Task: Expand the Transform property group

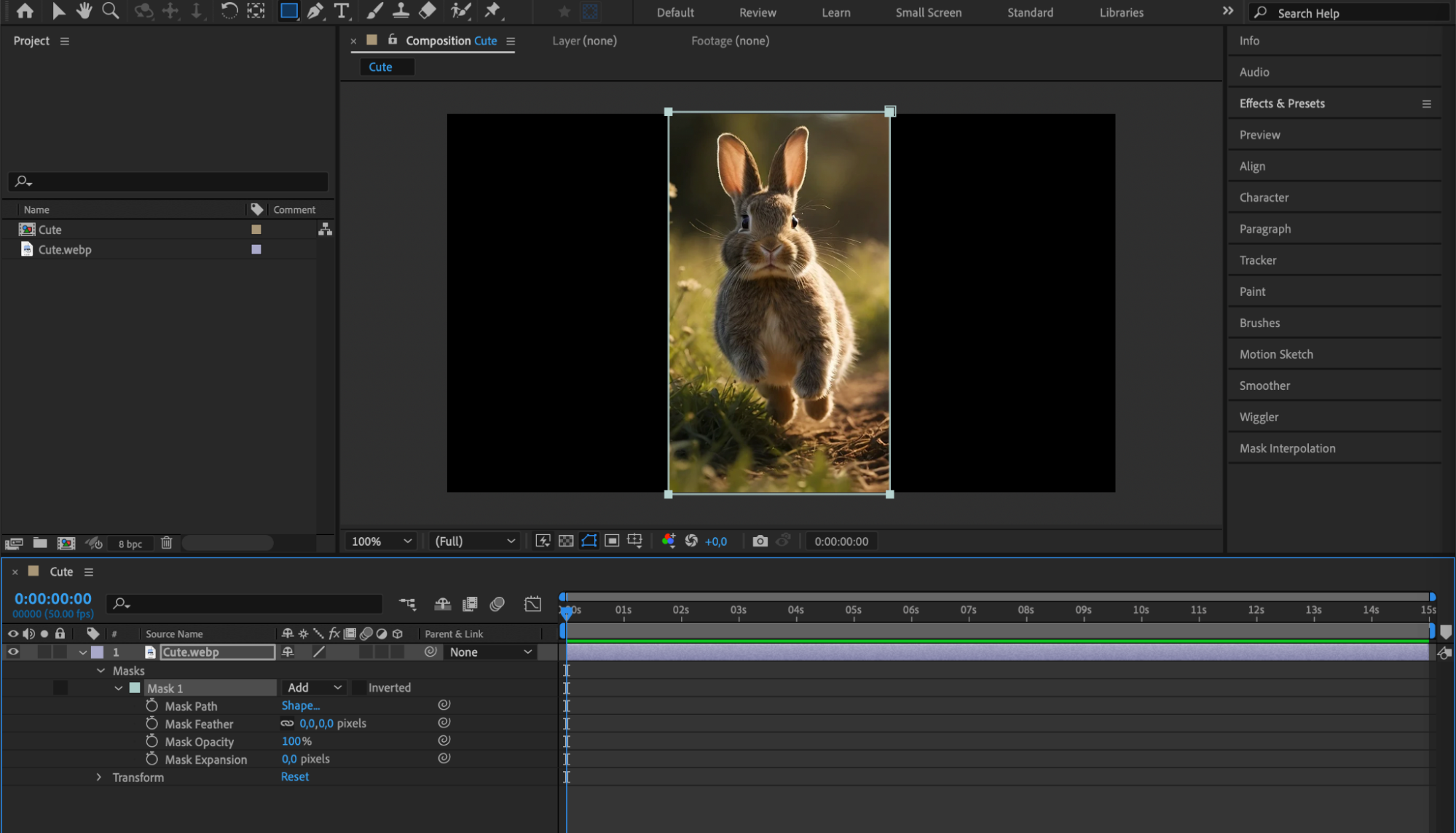Action: click(x=99, y=778)
